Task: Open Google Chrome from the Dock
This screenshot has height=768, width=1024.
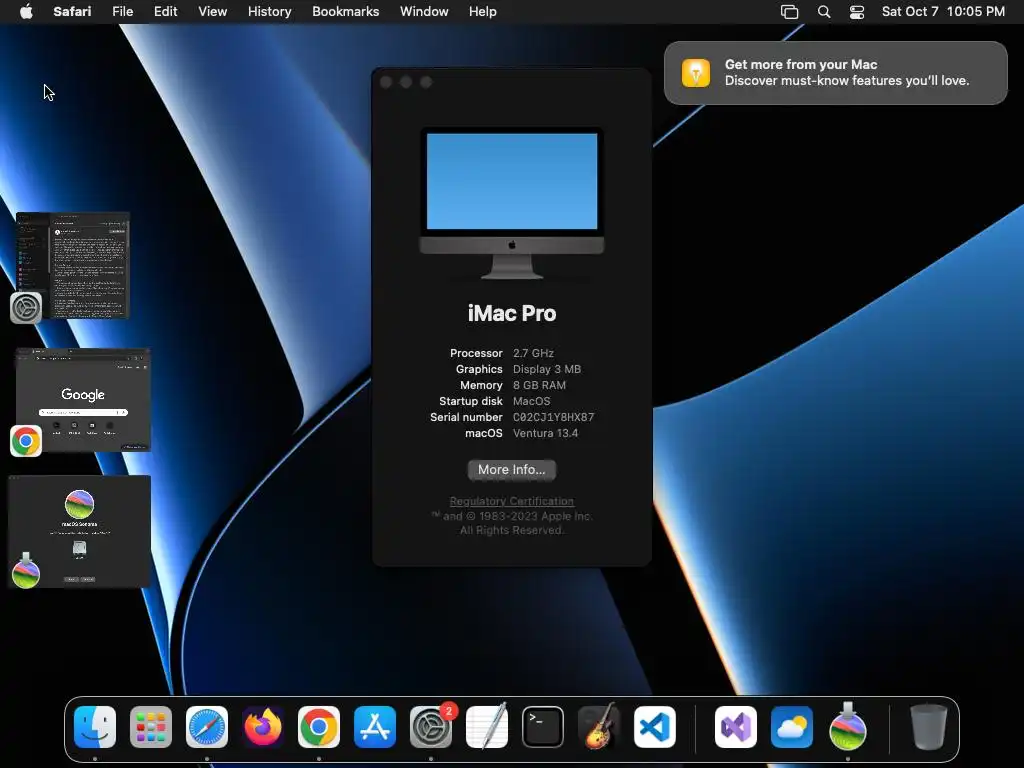Action: point(319,727)
